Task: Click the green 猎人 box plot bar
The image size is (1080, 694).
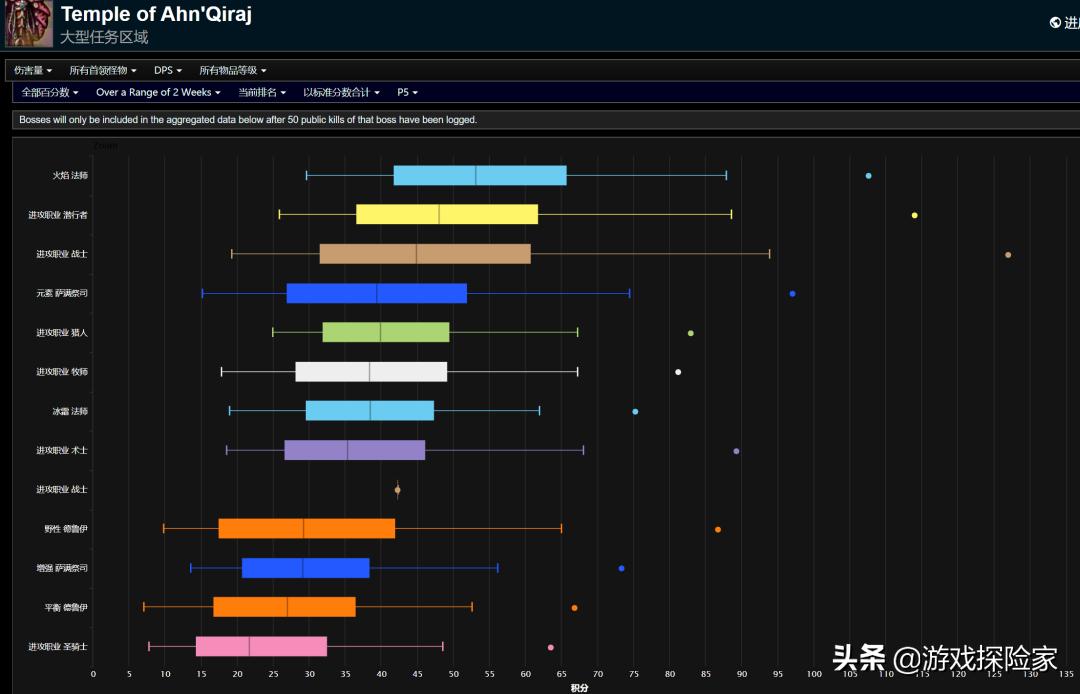Action: coord(386,332)
